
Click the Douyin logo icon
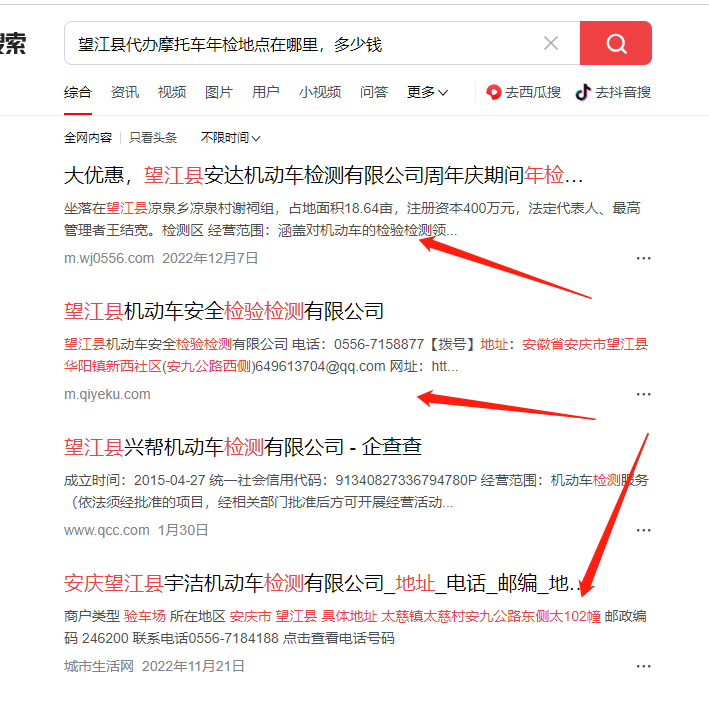(583, 92)
